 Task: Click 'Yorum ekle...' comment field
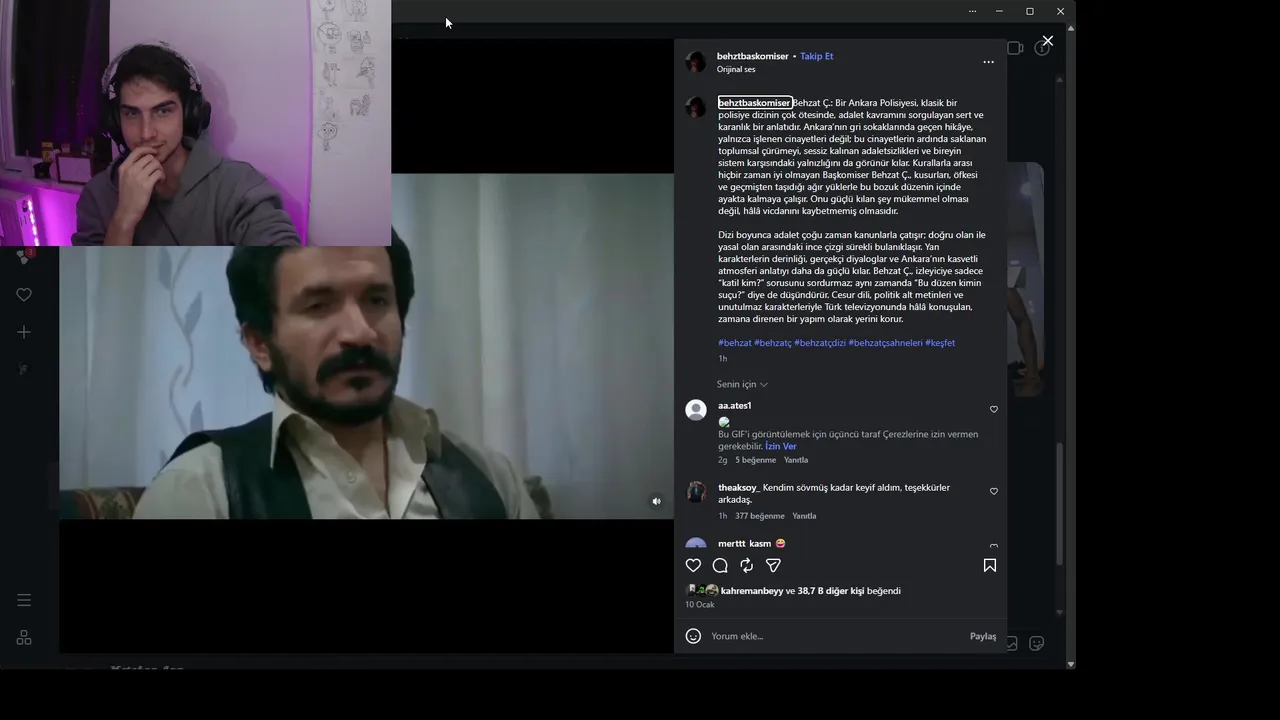[x=835, y=636]
